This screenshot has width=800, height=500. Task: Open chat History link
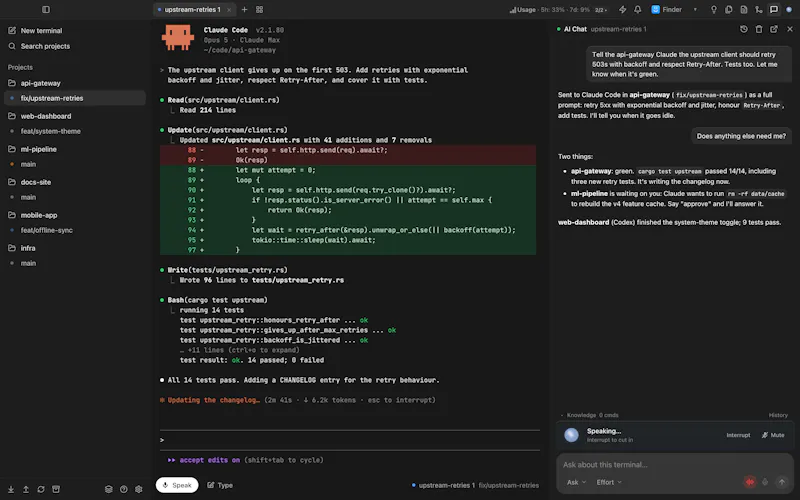(x=778, y=415)
